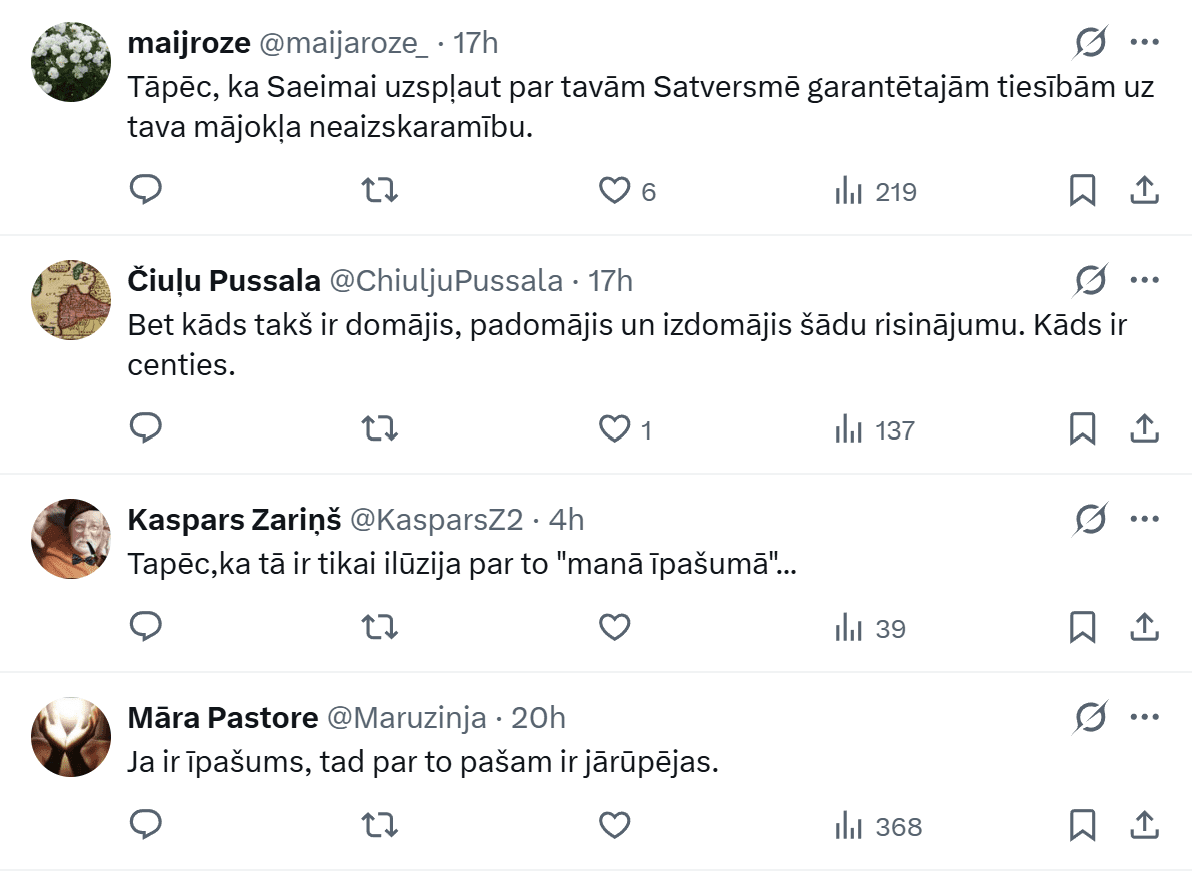Share Māra Pastore's tweet
The image size is (1192, 872).
click(1143, 826)
